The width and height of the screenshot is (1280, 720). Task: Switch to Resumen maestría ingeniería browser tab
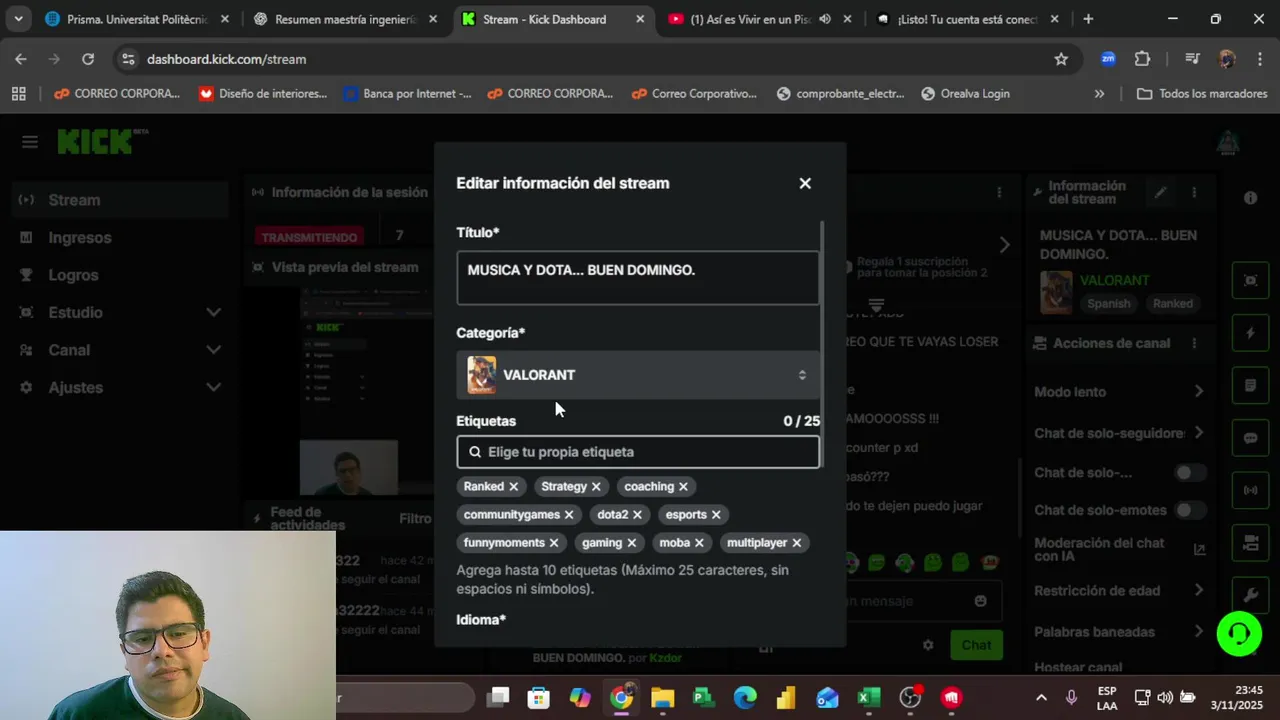[x=344, y=19]
